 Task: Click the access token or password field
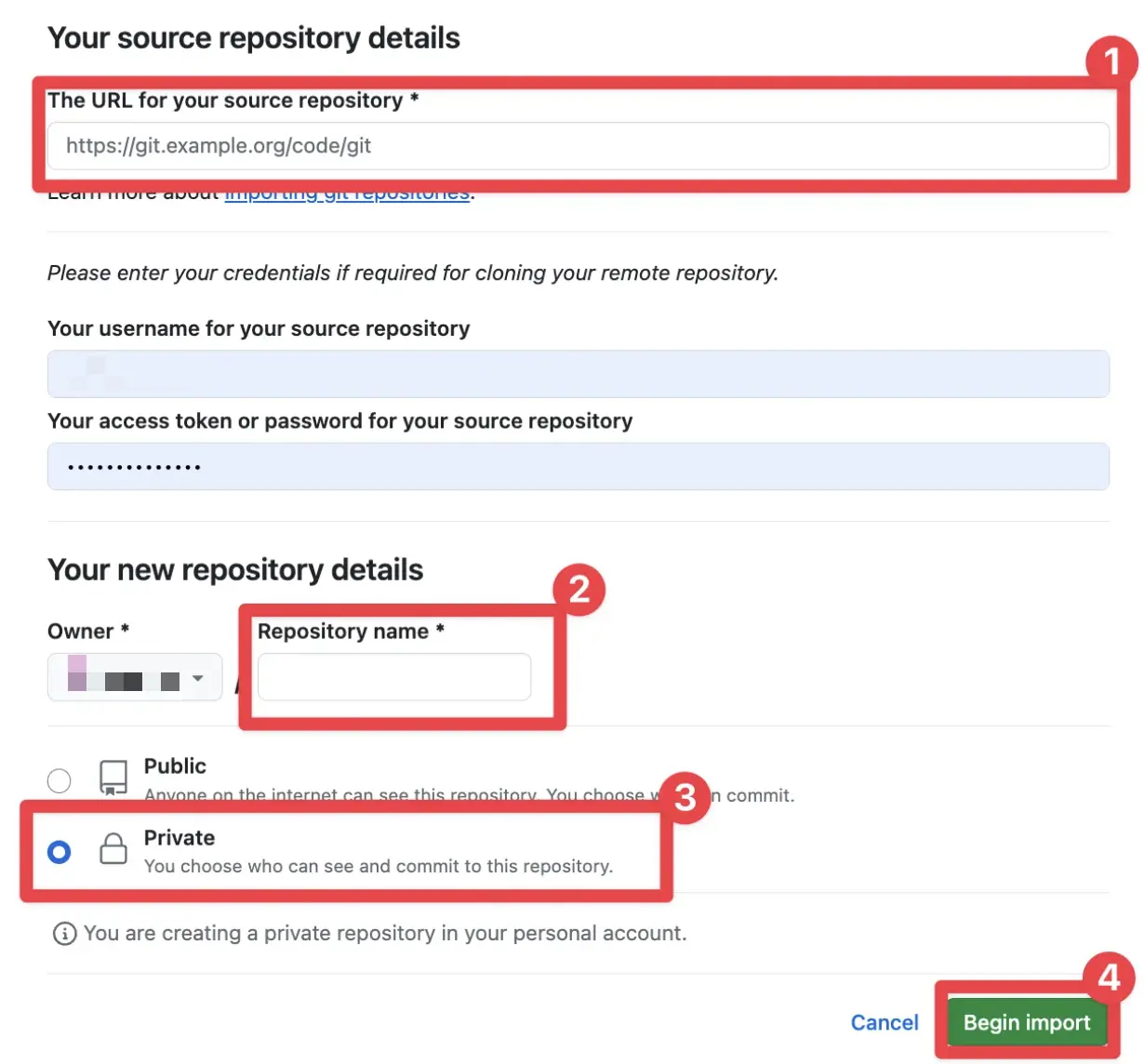(x=577, y=467)
